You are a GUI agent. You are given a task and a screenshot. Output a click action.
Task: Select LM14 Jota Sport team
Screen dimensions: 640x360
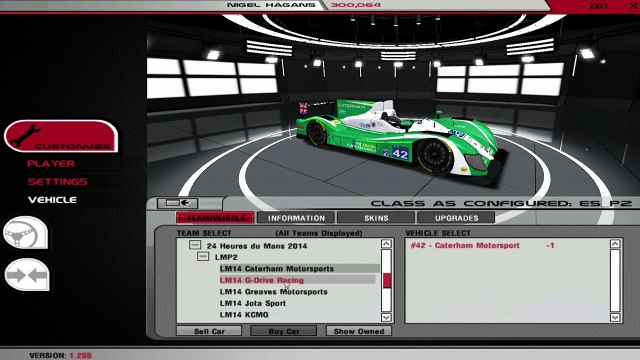(x=253, y=303)
